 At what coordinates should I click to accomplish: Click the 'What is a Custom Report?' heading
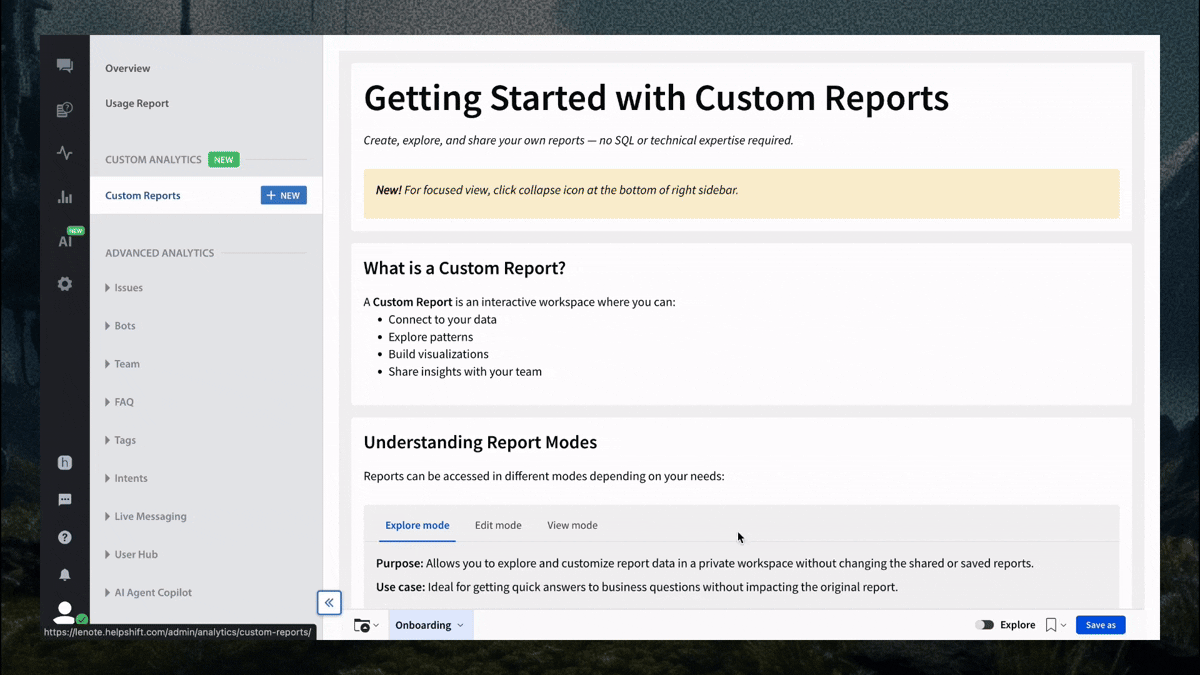pos(464,268)
